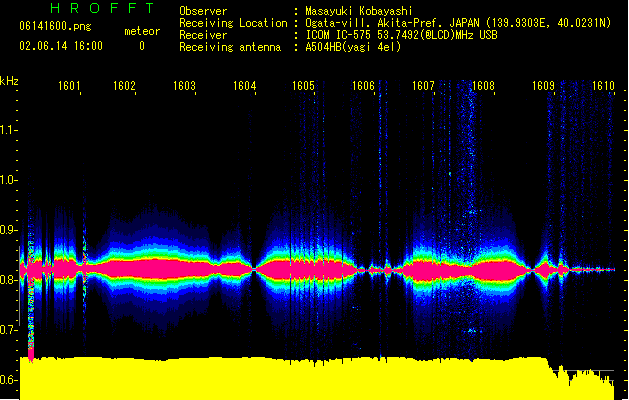Click the Receiving Location label
The height and width of the screenshot is (400, 629).
click(x=233, y=23)
